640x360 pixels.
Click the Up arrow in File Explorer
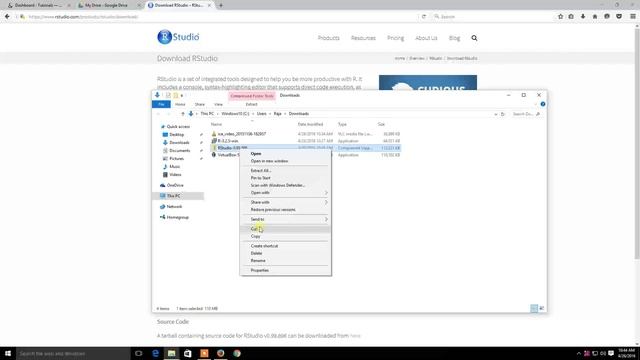click(x=183, y=114)
